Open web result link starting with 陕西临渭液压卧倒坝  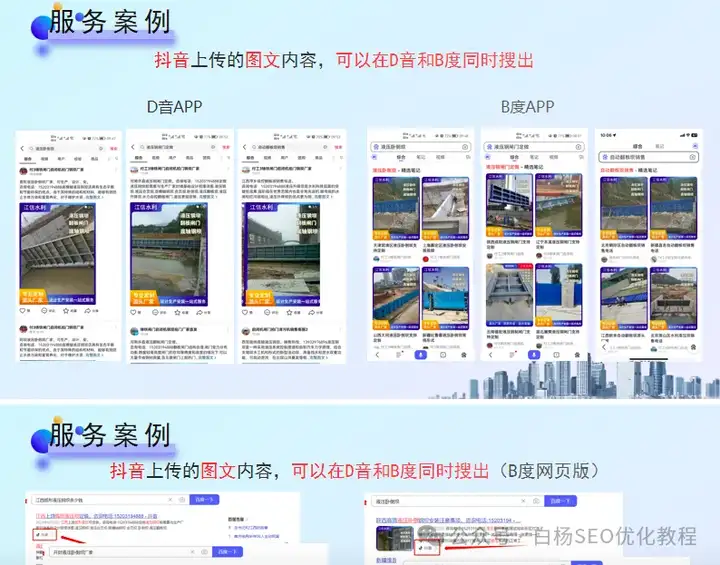point(448,521)
